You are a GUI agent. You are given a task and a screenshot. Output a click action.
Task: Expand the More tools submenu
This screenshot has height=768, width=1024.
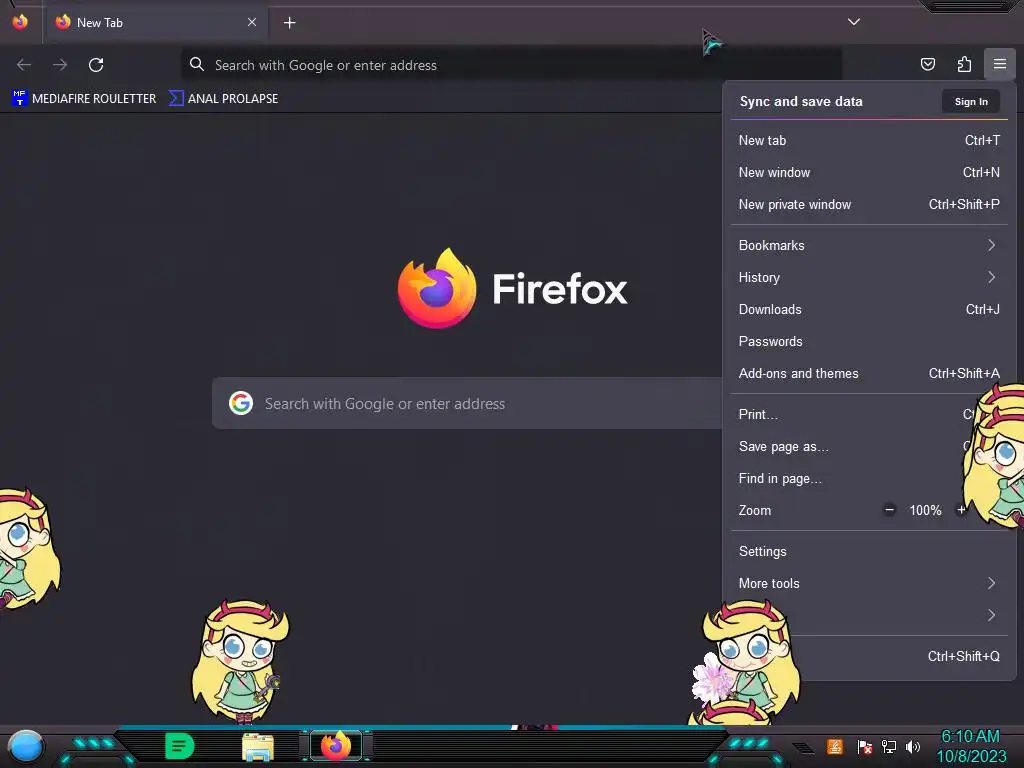[869, 583]
